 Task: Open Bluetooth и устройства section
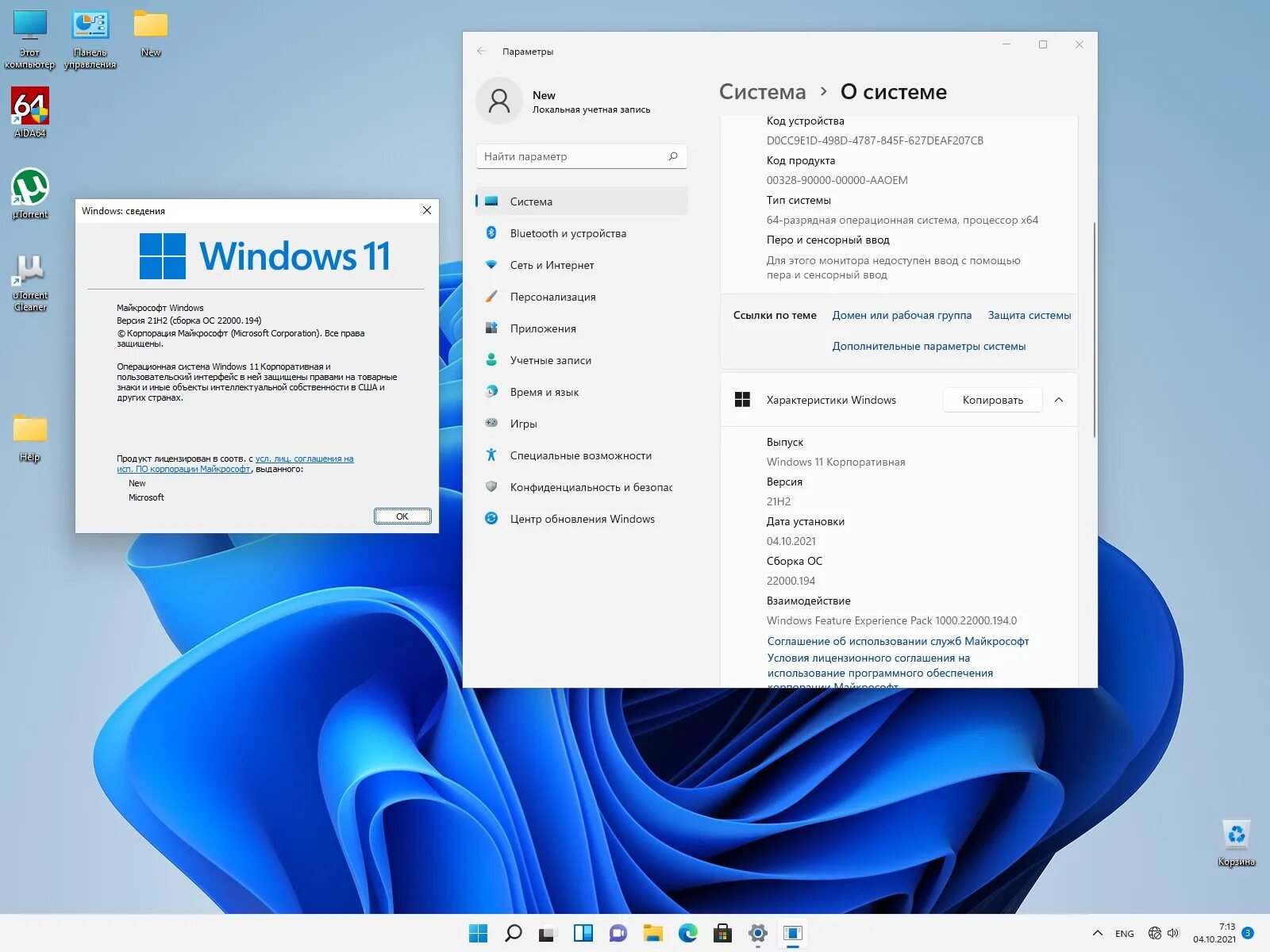click(582, 233)
